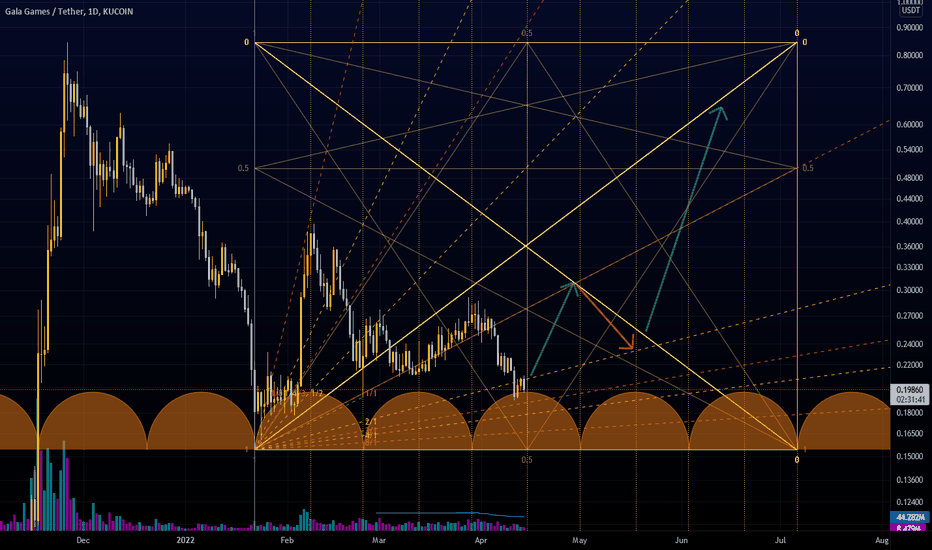Select the 1/2 Gann fan label
The height and width of the screenshot is (550, 932).
click(x=317, y=393)
